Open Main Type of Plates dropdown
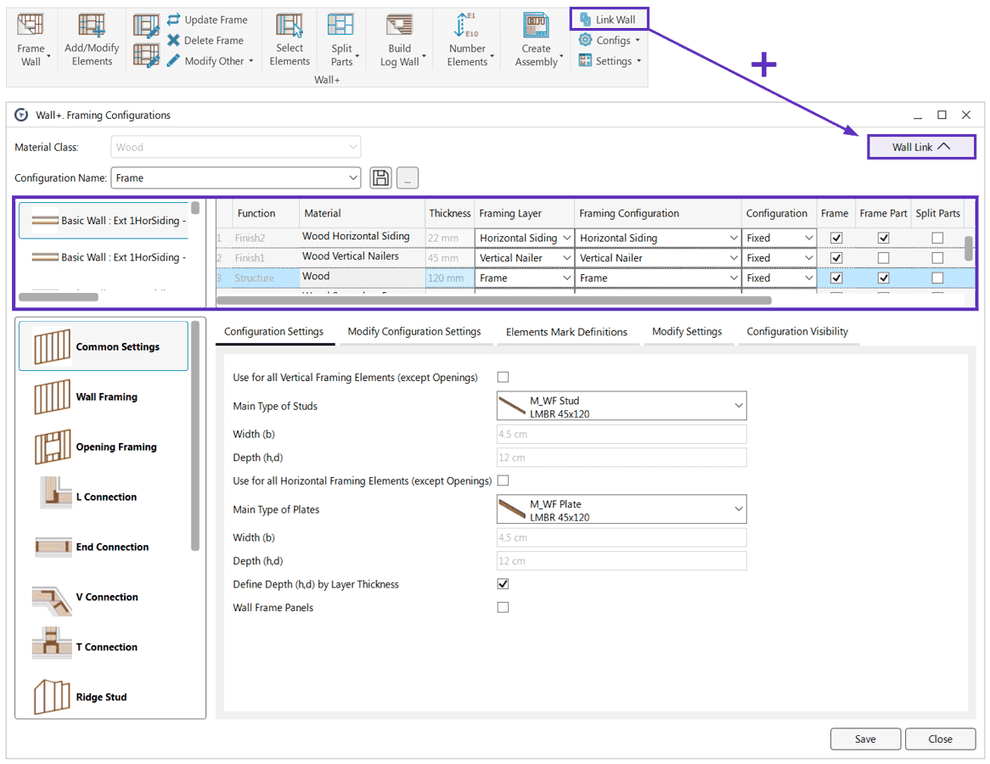Screen dimensions: 990x764 point(621,510)
